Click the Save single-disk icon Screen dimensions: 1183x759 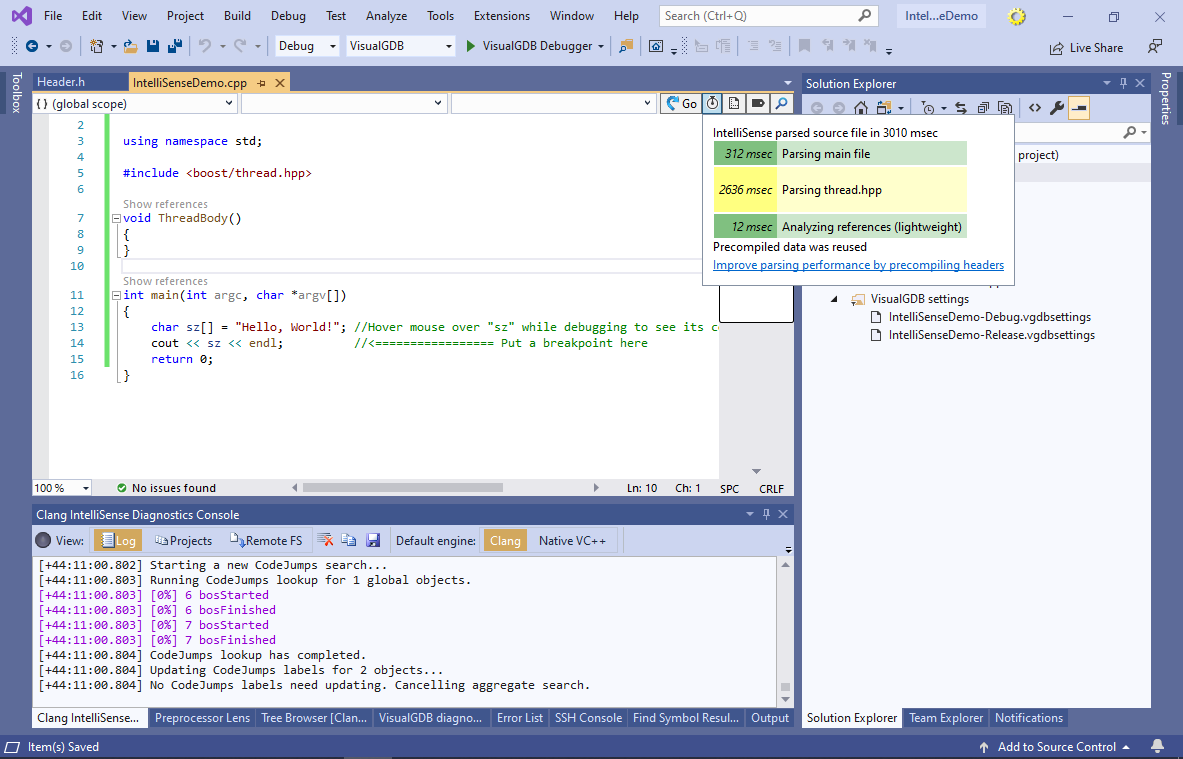(x=152, y=46)
